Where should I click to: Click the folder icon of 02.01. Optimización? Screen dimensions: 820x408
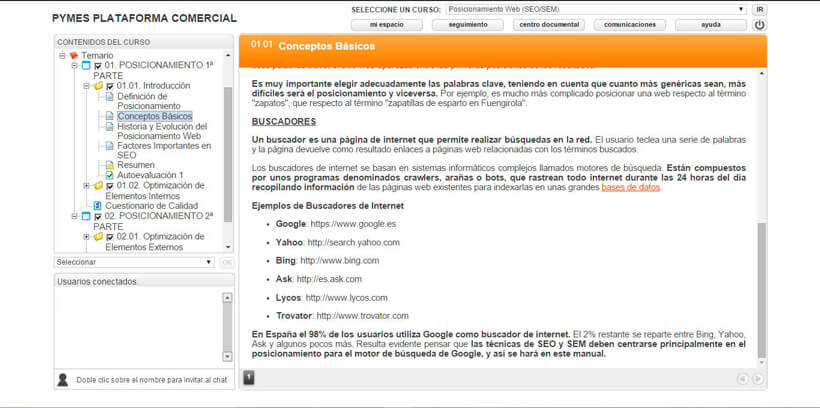(x=98, y=237)
